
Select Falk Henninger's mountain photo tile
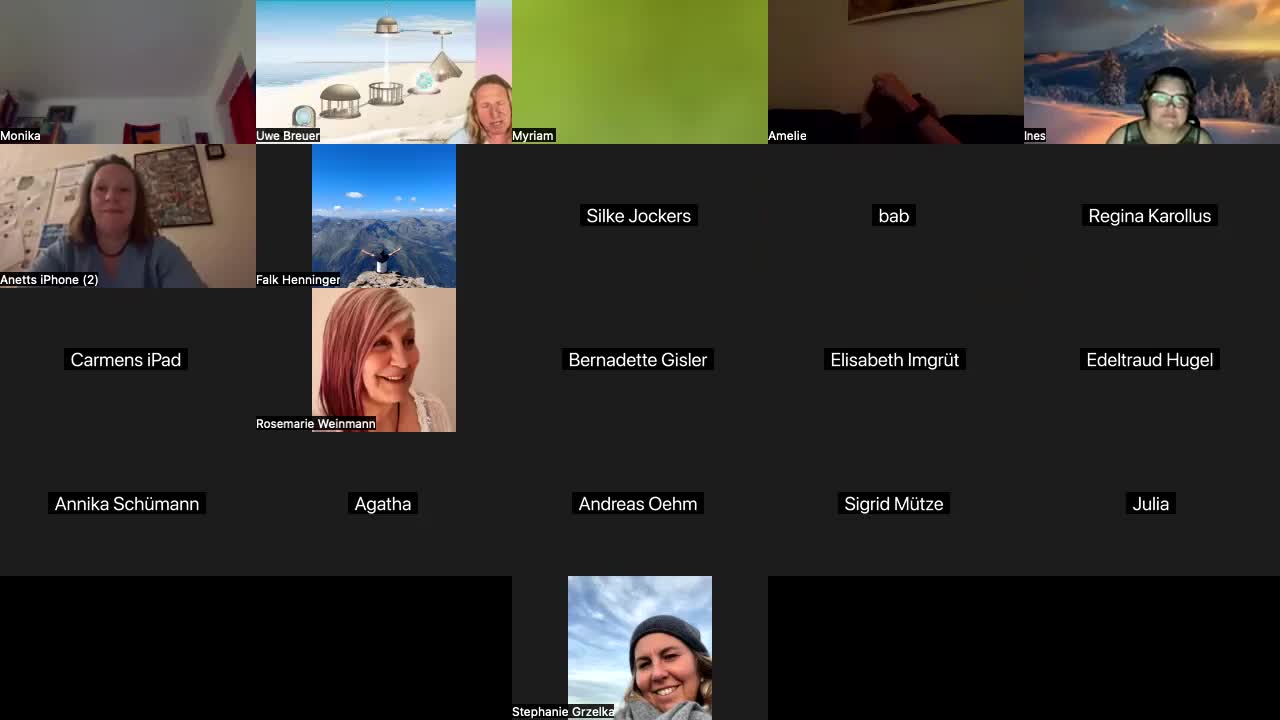[384, 216]
